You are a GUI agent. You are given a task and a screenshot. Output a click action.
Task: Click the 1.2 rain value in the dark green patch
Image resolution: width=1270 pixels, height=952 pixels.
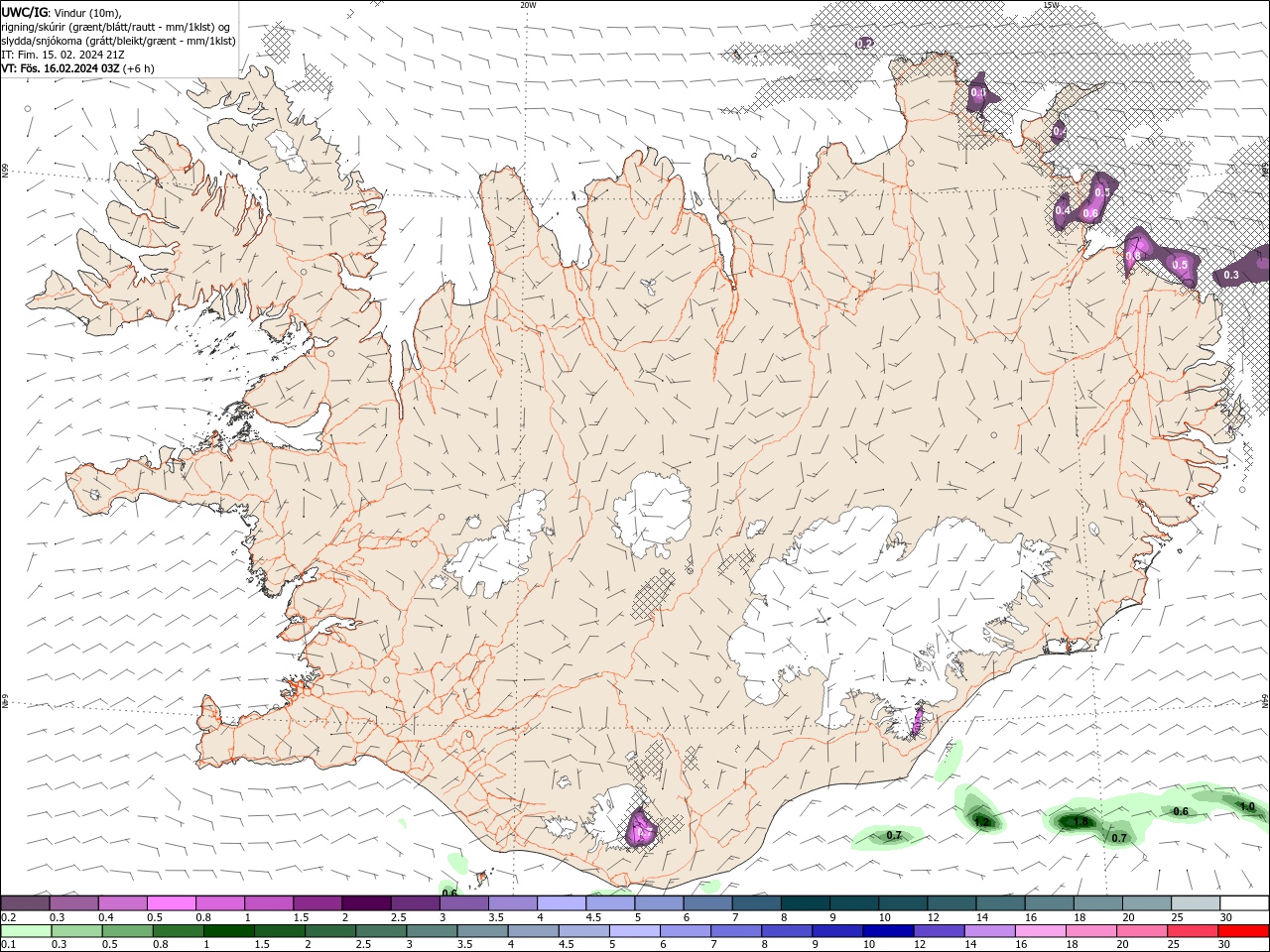tap(981, 822)
